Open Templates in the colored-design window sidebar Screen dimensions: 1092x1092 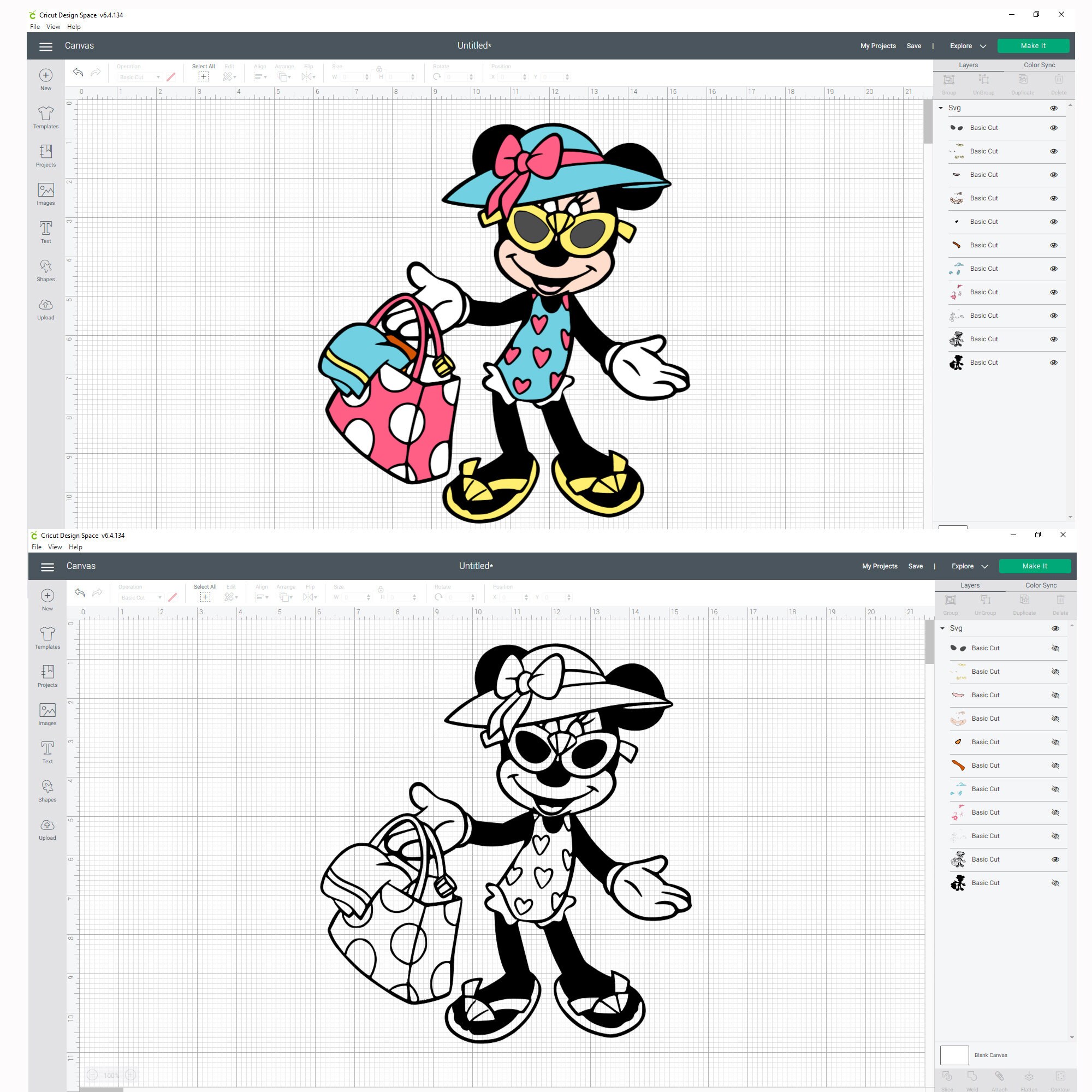46,117
